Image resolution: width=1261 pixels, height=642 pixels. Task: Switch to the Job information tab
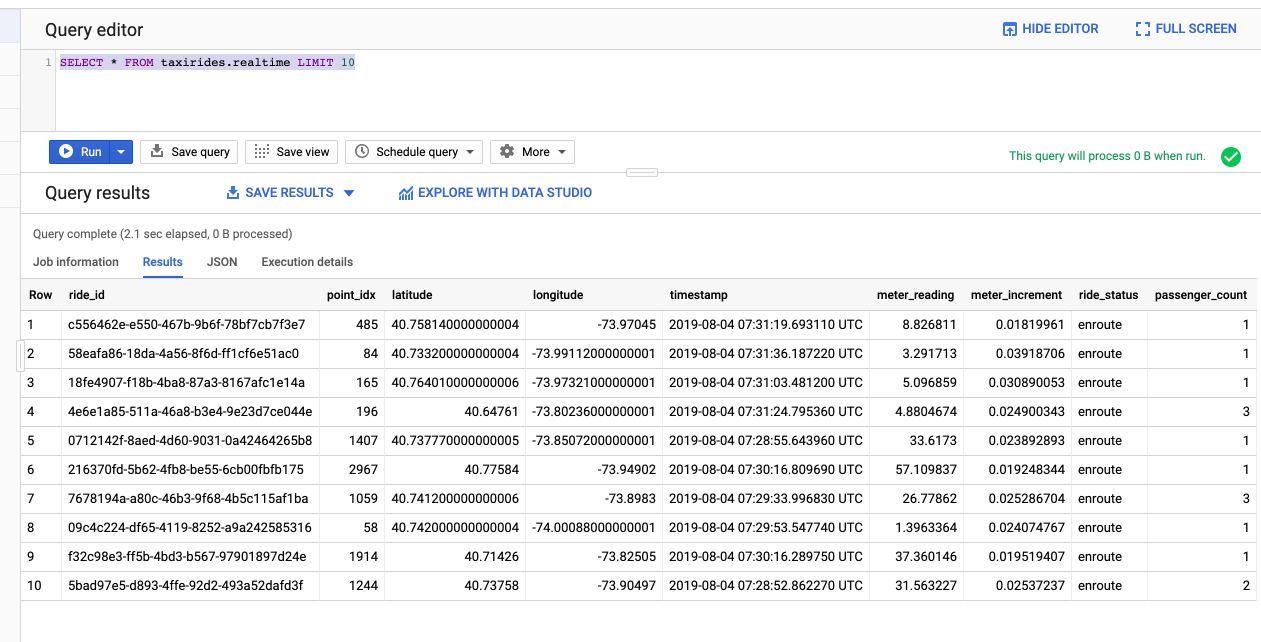pyautogui.click(x=76, y=262)
